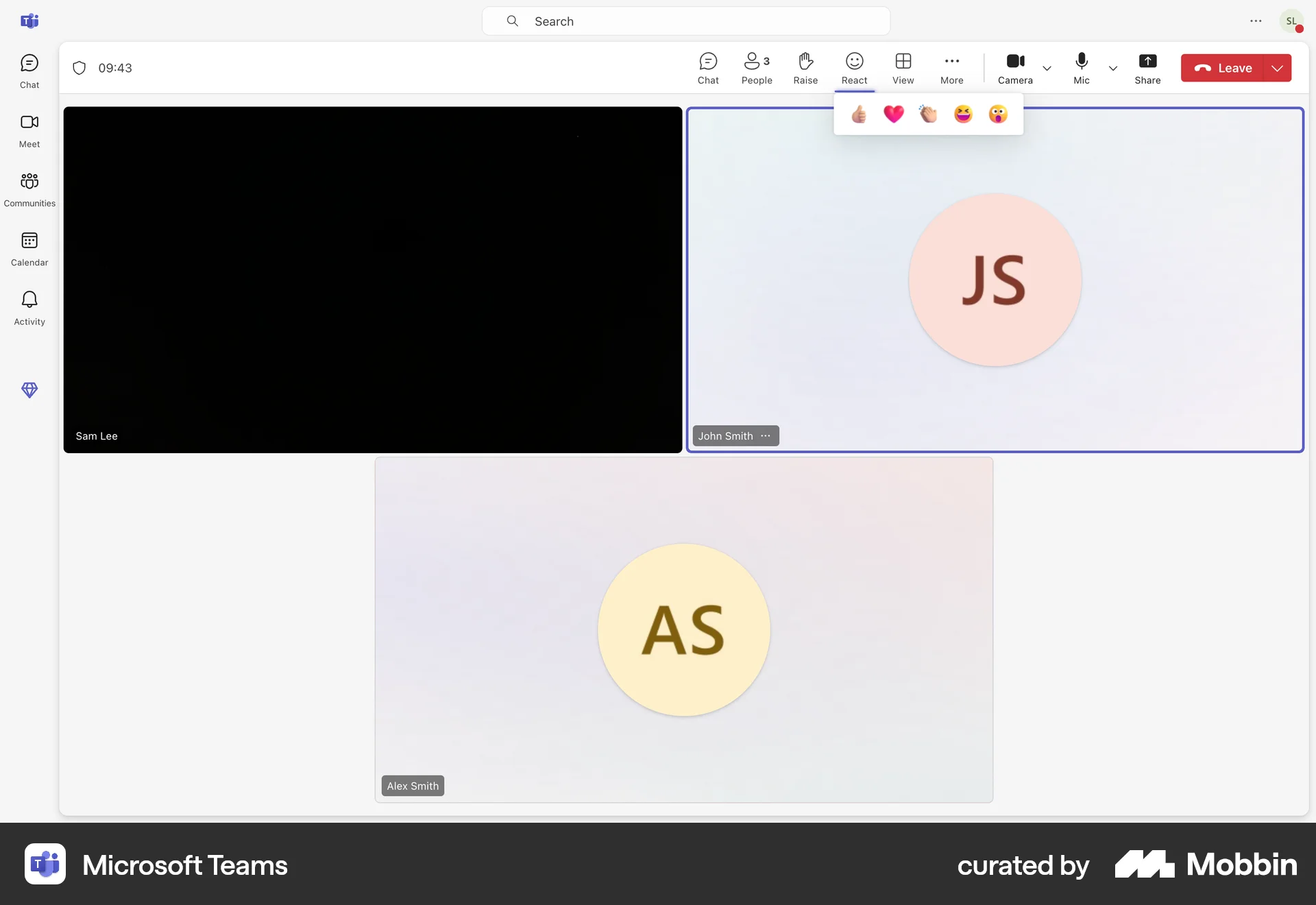
Task: Change the meeting View layout
Action: pos(903,67)
